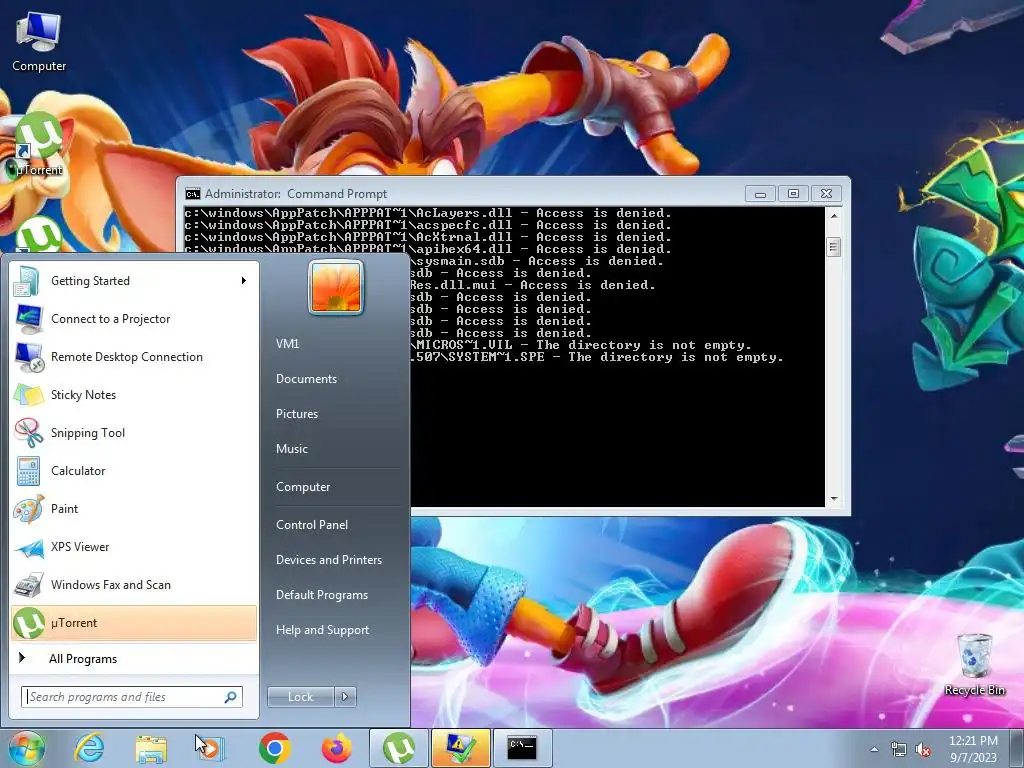The image size is (1024, 768).
Task: Select the µTorrent desktop shortcut
Action: click(39, 145)
